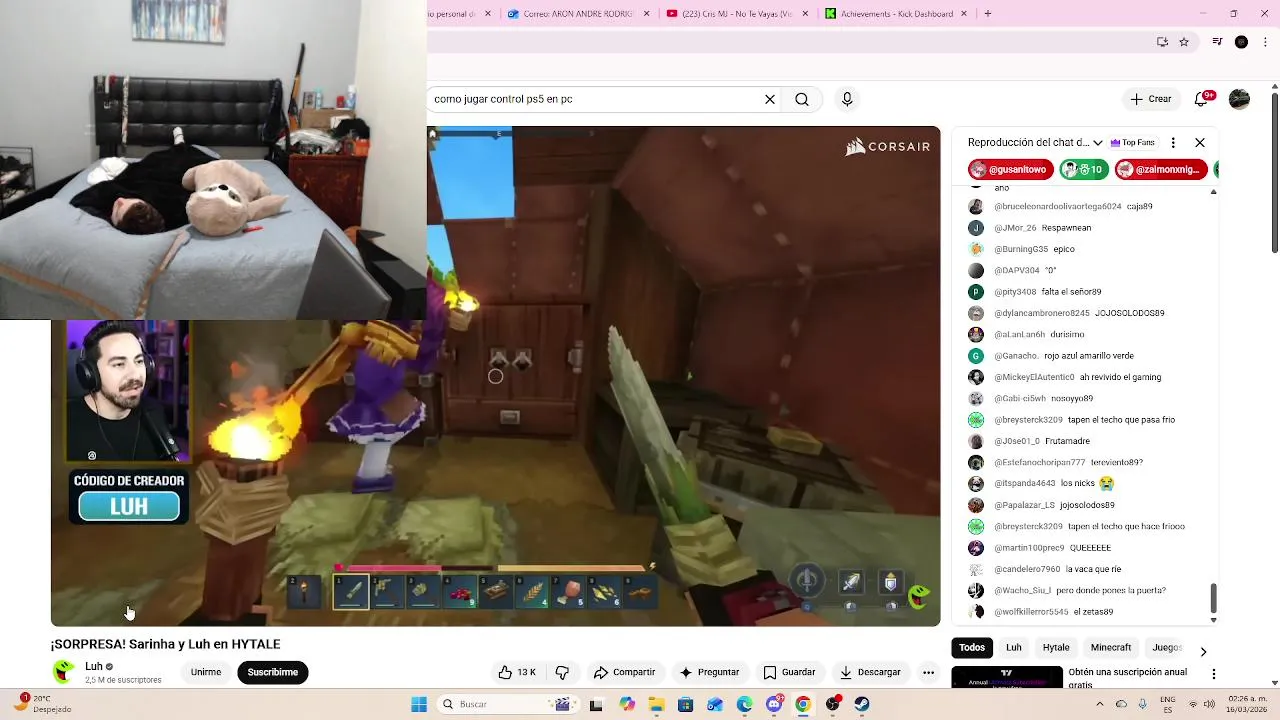
Task: Click the Descargar button
Action: click(x=870, y=672)
